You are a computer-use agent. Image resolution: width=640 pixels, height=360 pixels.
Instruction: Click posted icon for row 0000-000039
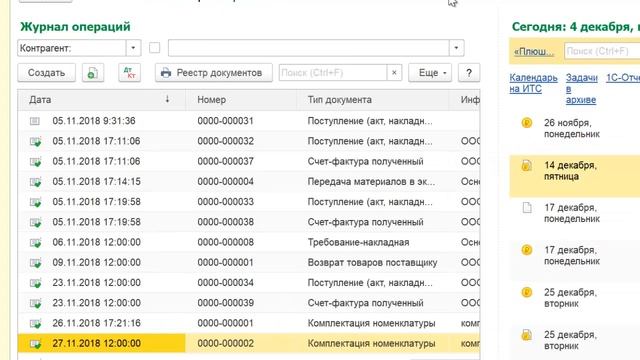tap(36, 303)
